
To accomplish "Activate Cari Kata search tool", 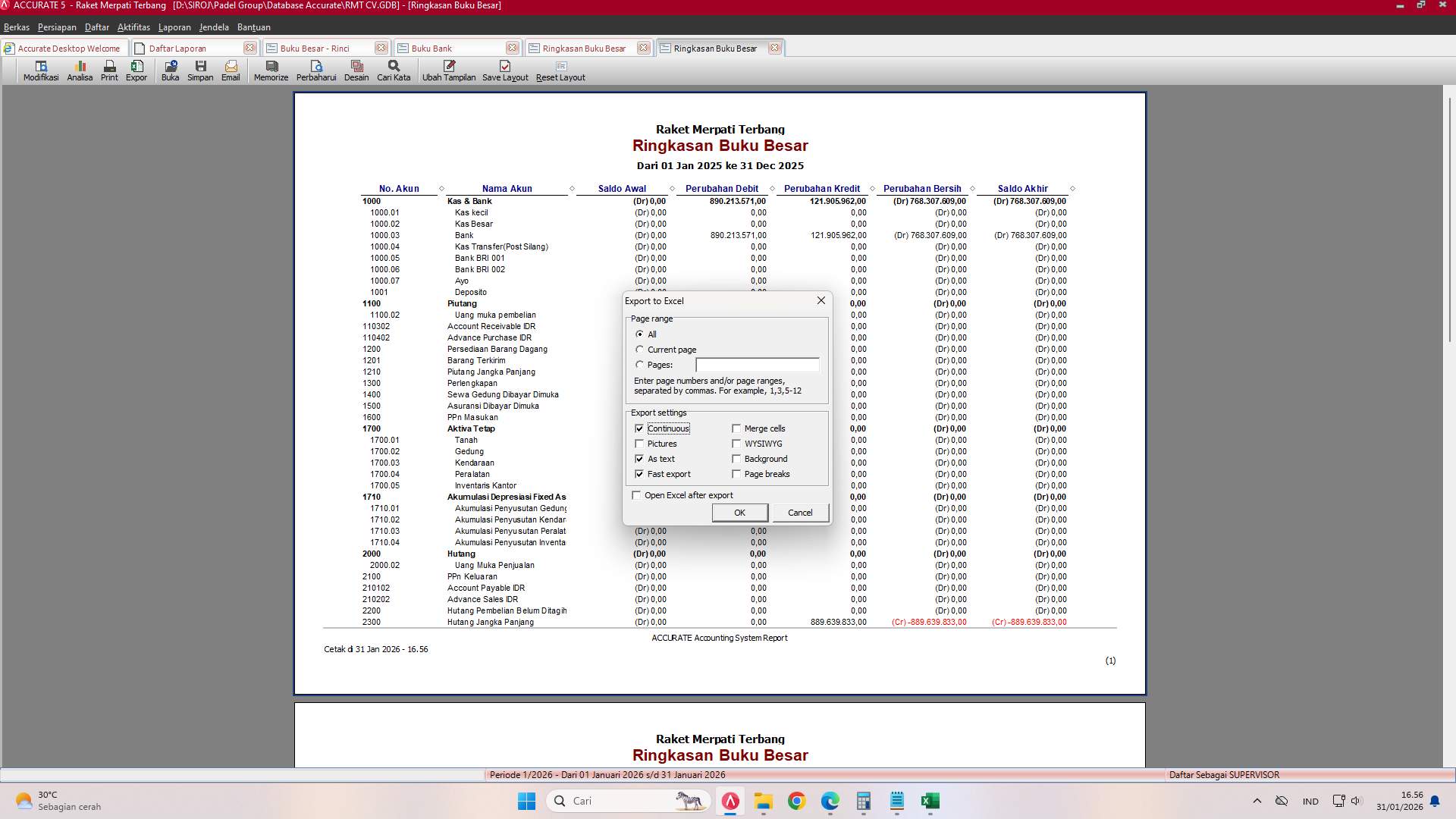I will pyautogui.click(x=393, y=71).
